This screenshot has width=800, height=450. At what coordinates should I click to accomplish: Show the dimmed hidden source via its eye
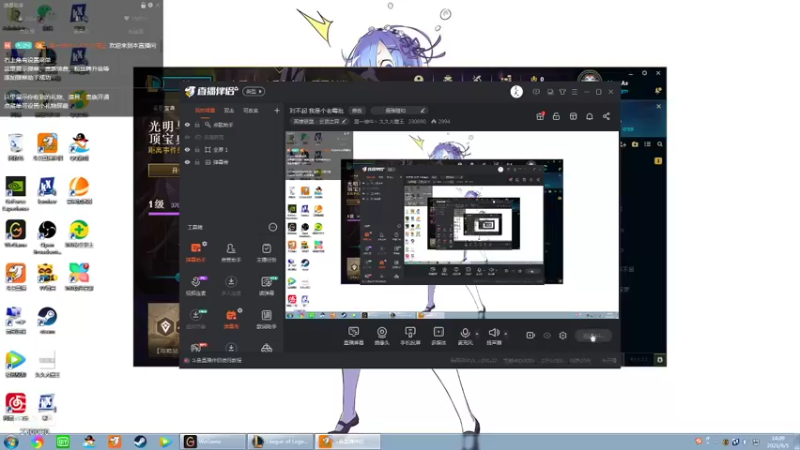pyautogui.click(x=187, y=137)
